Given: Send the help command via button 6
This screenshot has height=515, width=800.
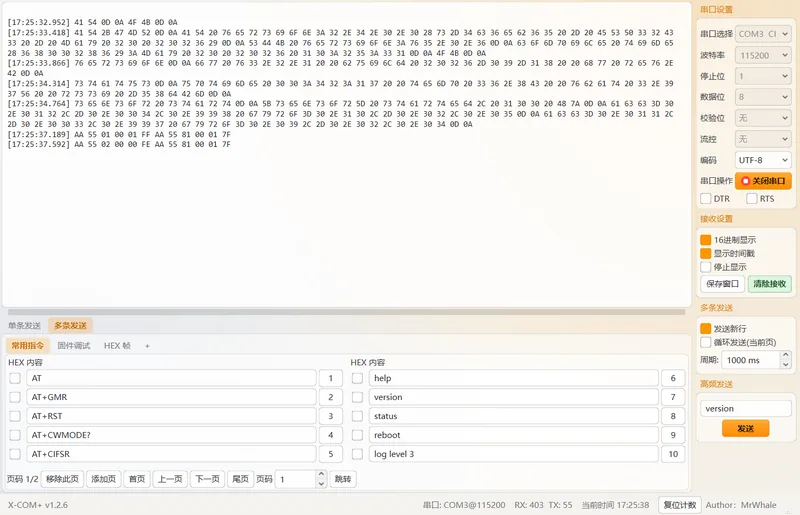Looking at the screenshot, I should pos(673,378).
